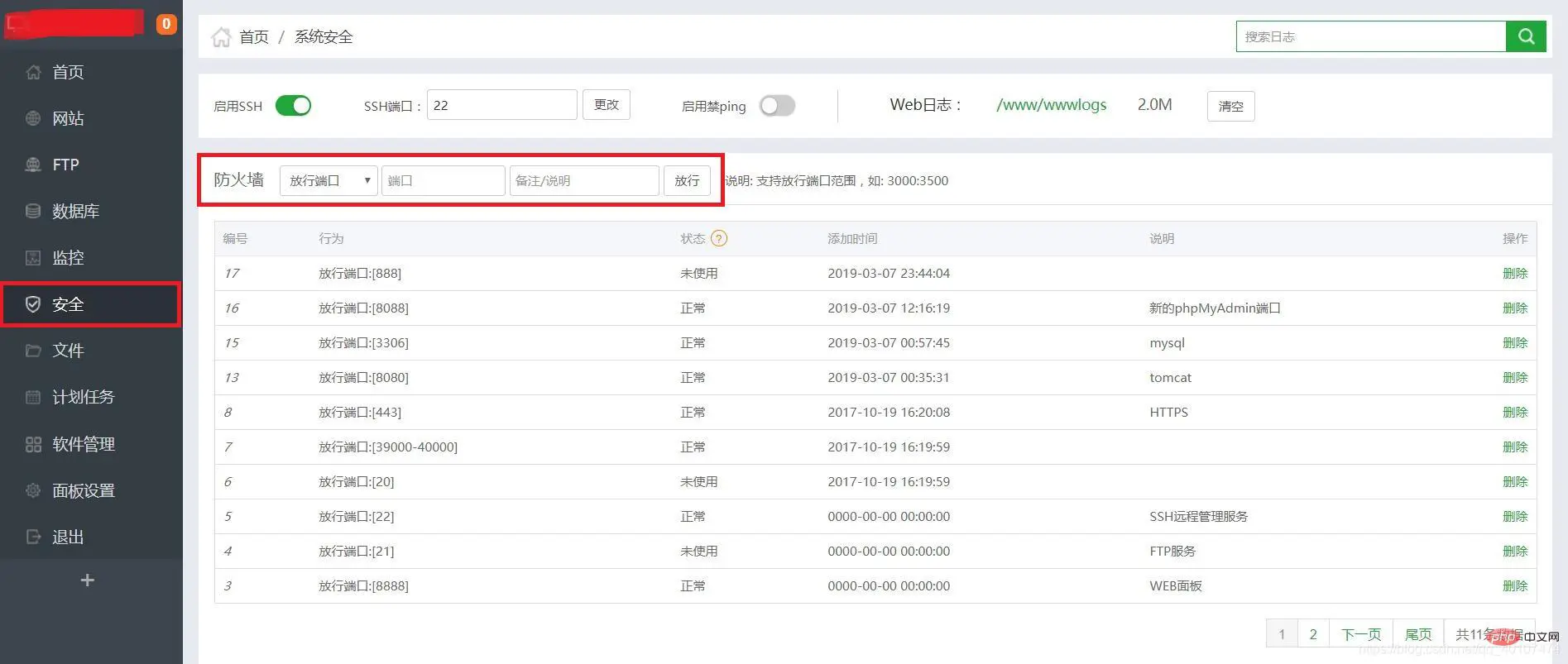Delete the SSH port 22 rule

pyautogui.click(x=1515, y=516)
